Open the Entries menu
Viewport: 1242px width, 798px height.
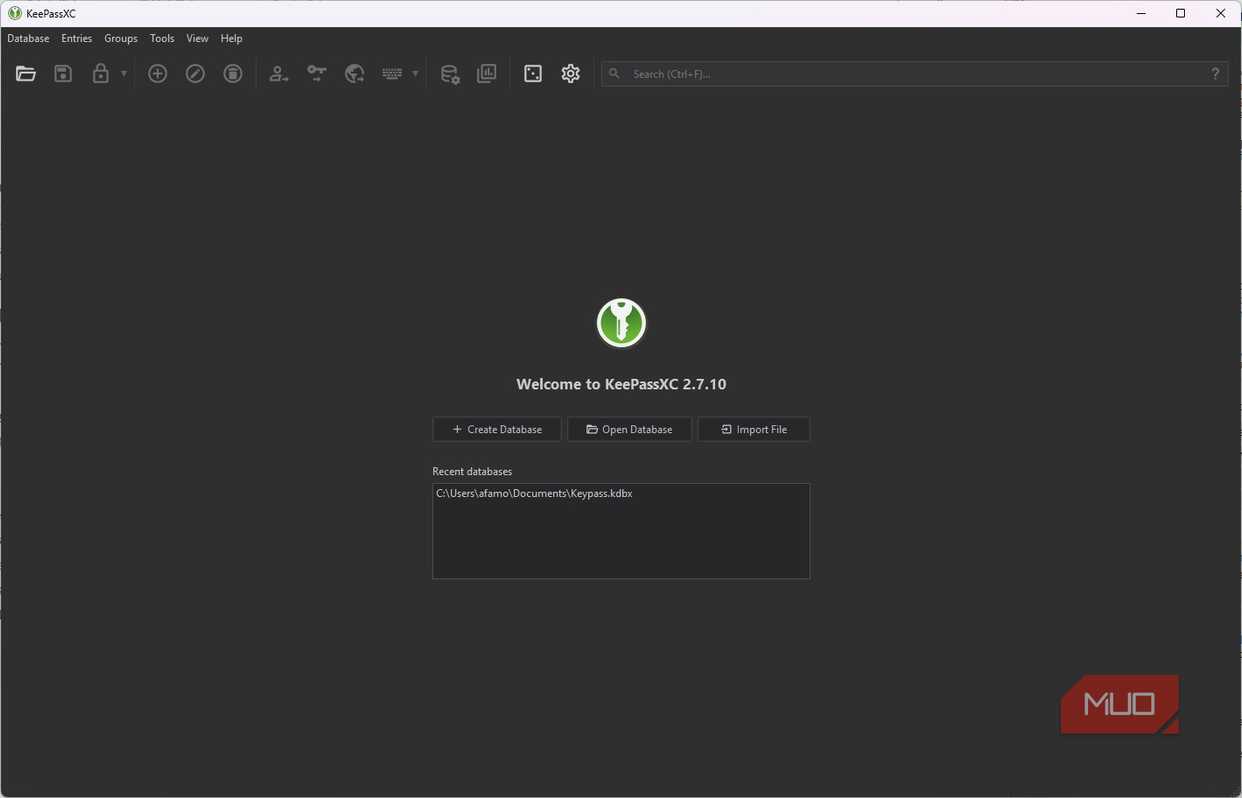[76, 38]
